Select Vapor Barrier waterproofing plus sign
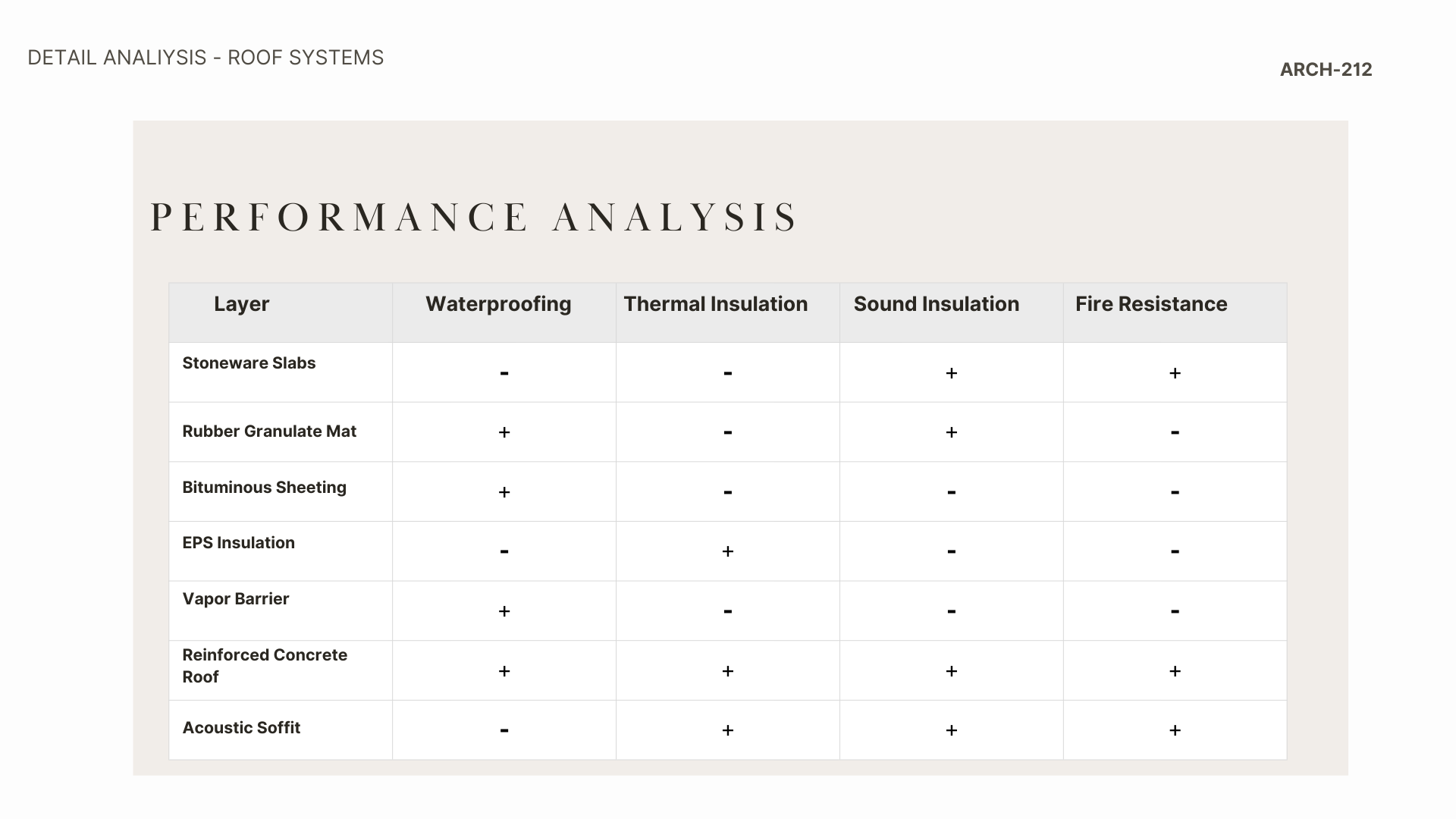1456x819 pixels. (504, 611)
